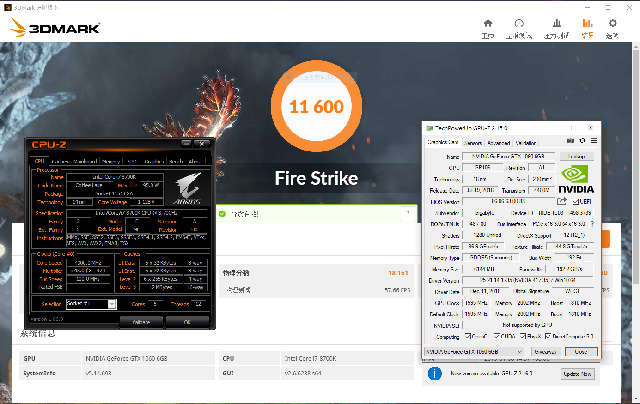Click the orange graphics score value
Viewport: 640px width, 404px height.
(x=398, y=273)
